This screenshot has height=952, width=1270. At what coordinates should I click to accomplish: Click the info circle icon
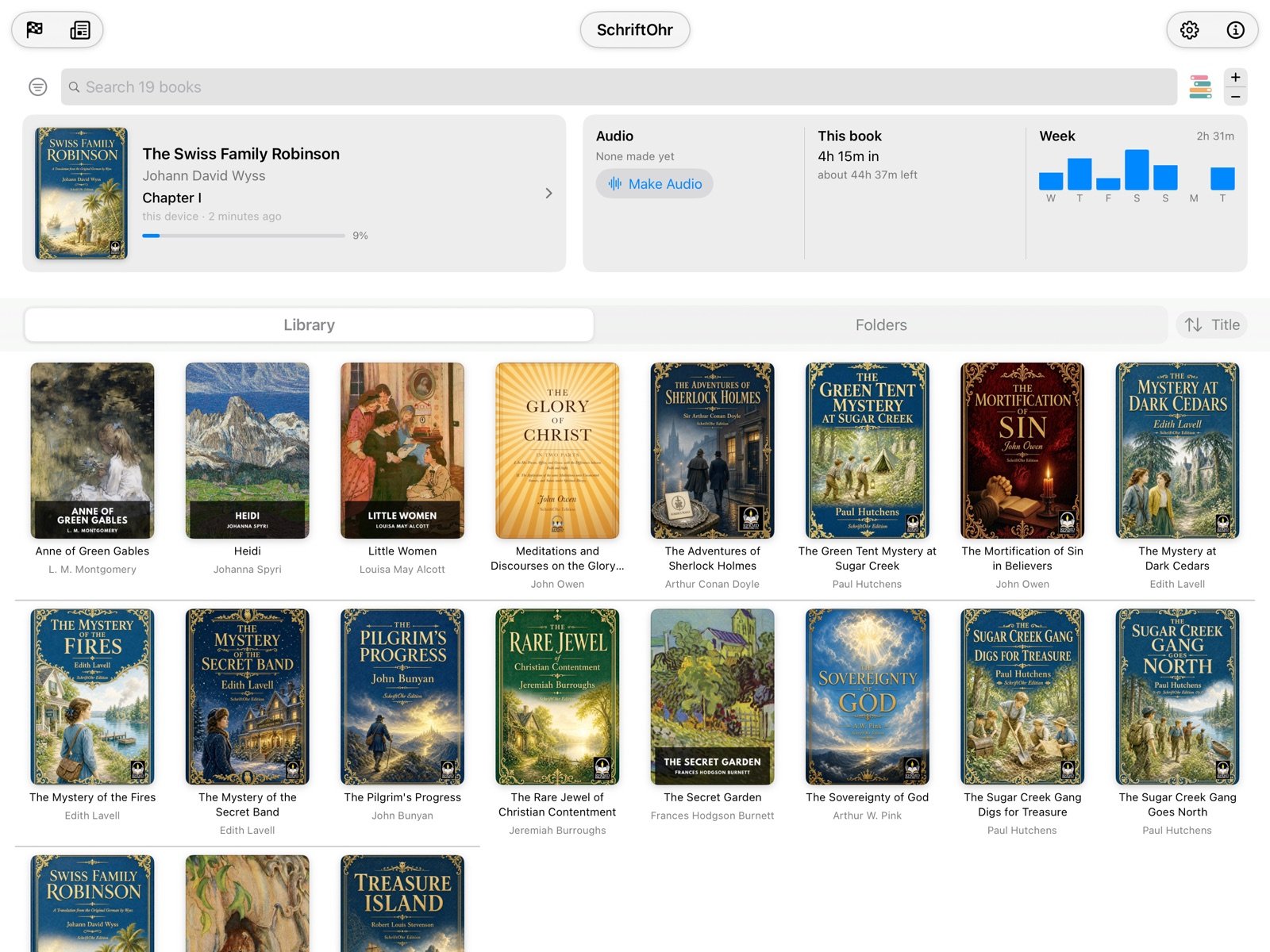[x=1235, y=30]
